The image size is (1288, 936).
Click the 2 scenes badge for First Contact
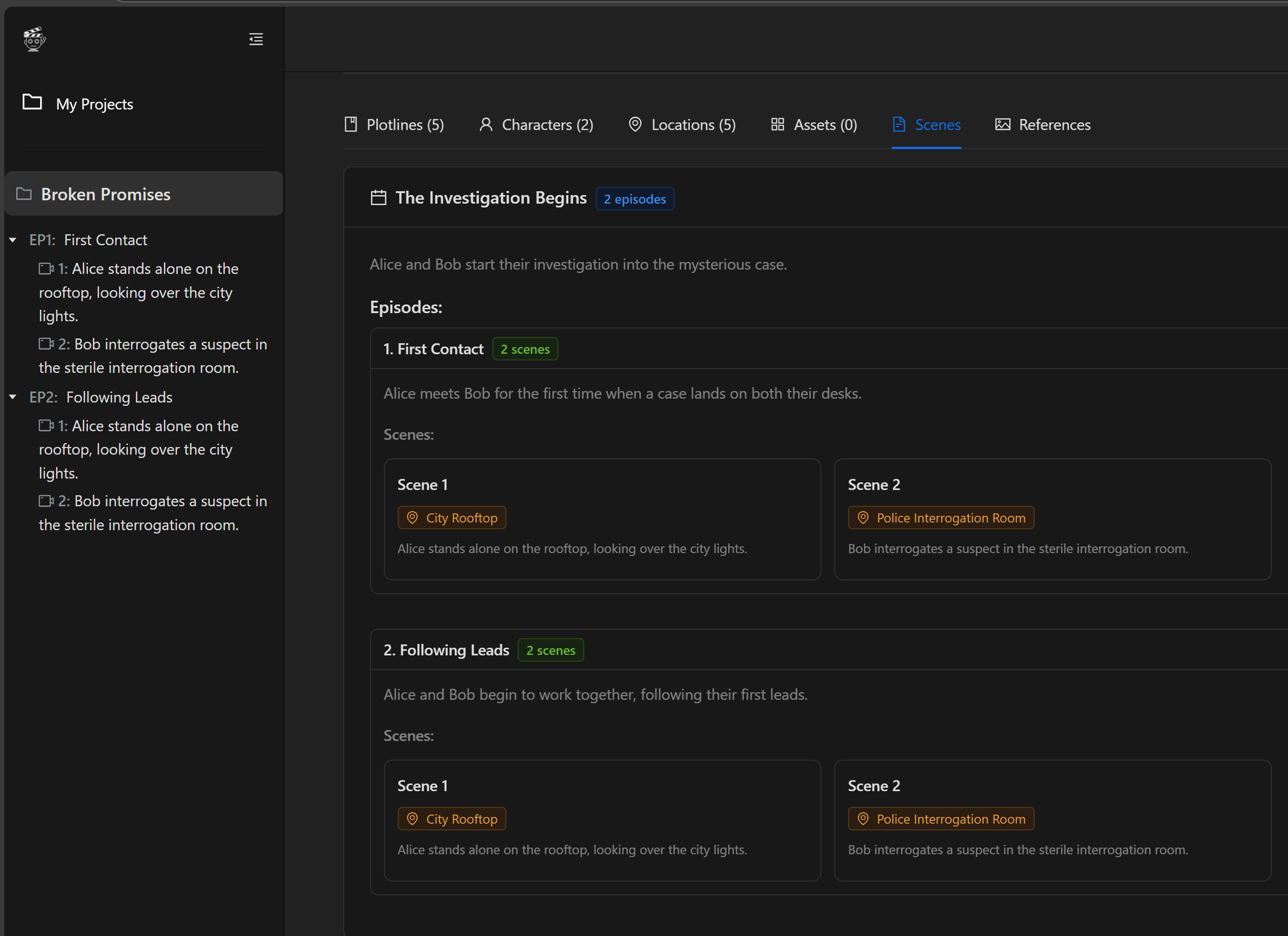tap(525, 348)
